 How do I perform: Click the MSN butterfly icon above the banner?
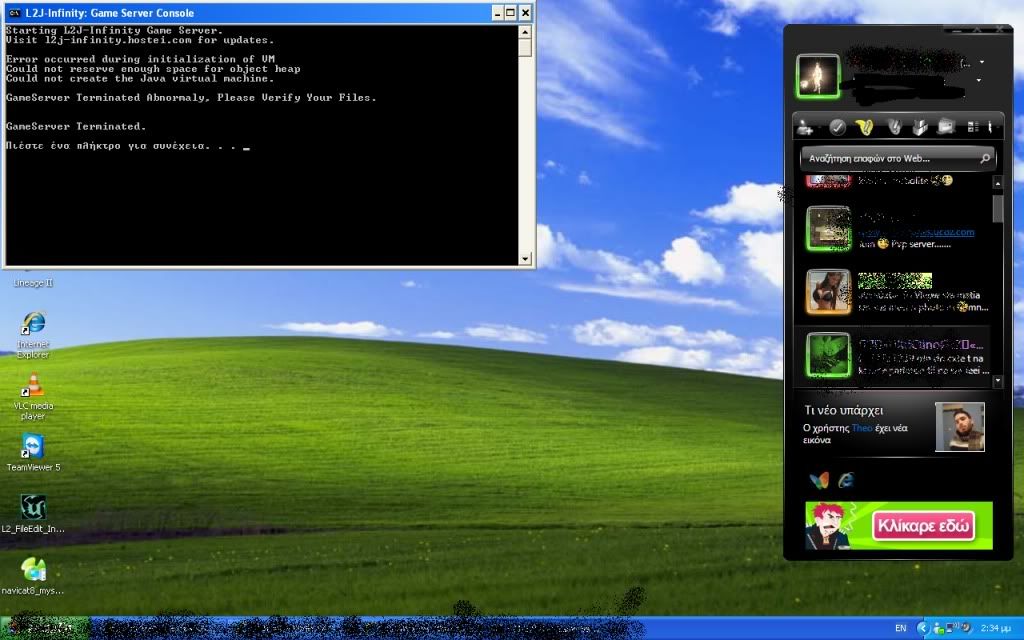(821, 481)
